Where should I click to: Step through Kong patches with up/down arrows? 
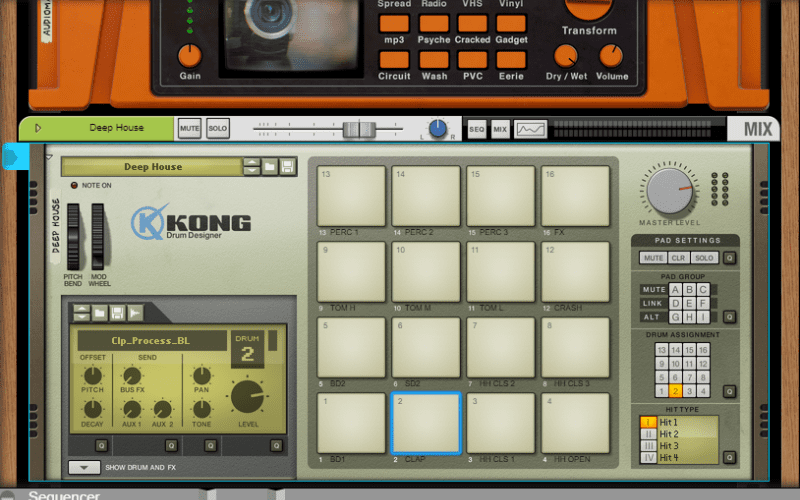tap(252, 167)
